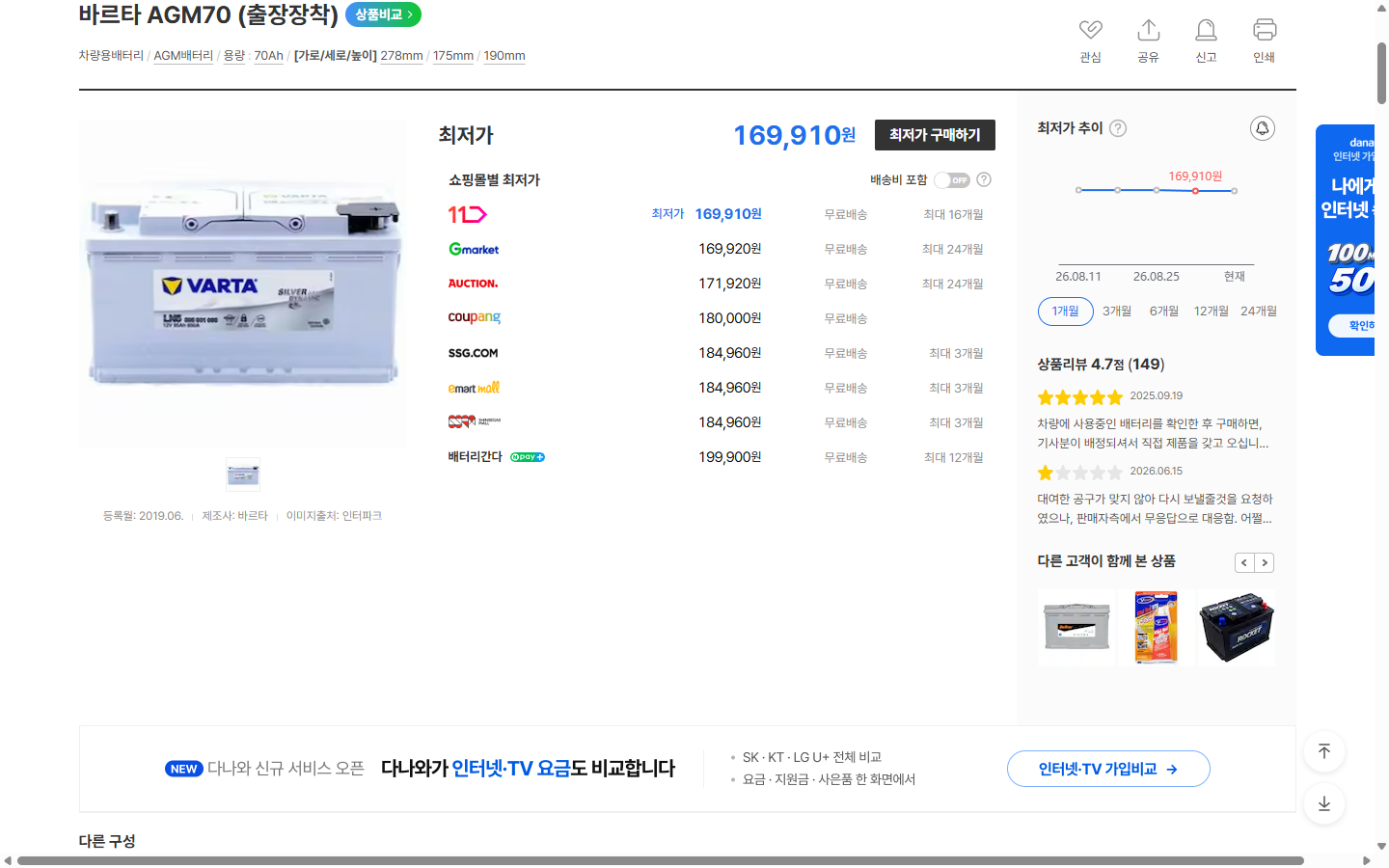Click the 최저가 구매하기 button
This screenshot has width=1389, height=868.
(x=935, y=135)
